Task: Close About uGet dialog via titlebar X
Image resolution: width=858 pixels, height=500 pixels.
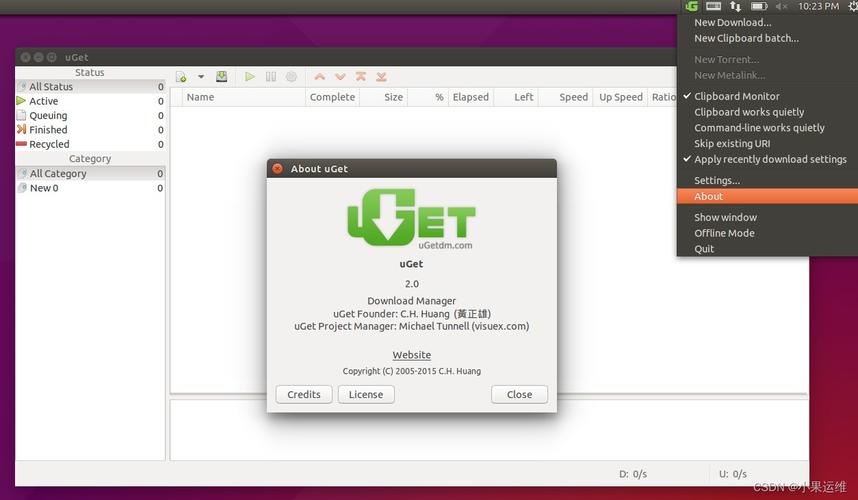Action: (277, 168)
